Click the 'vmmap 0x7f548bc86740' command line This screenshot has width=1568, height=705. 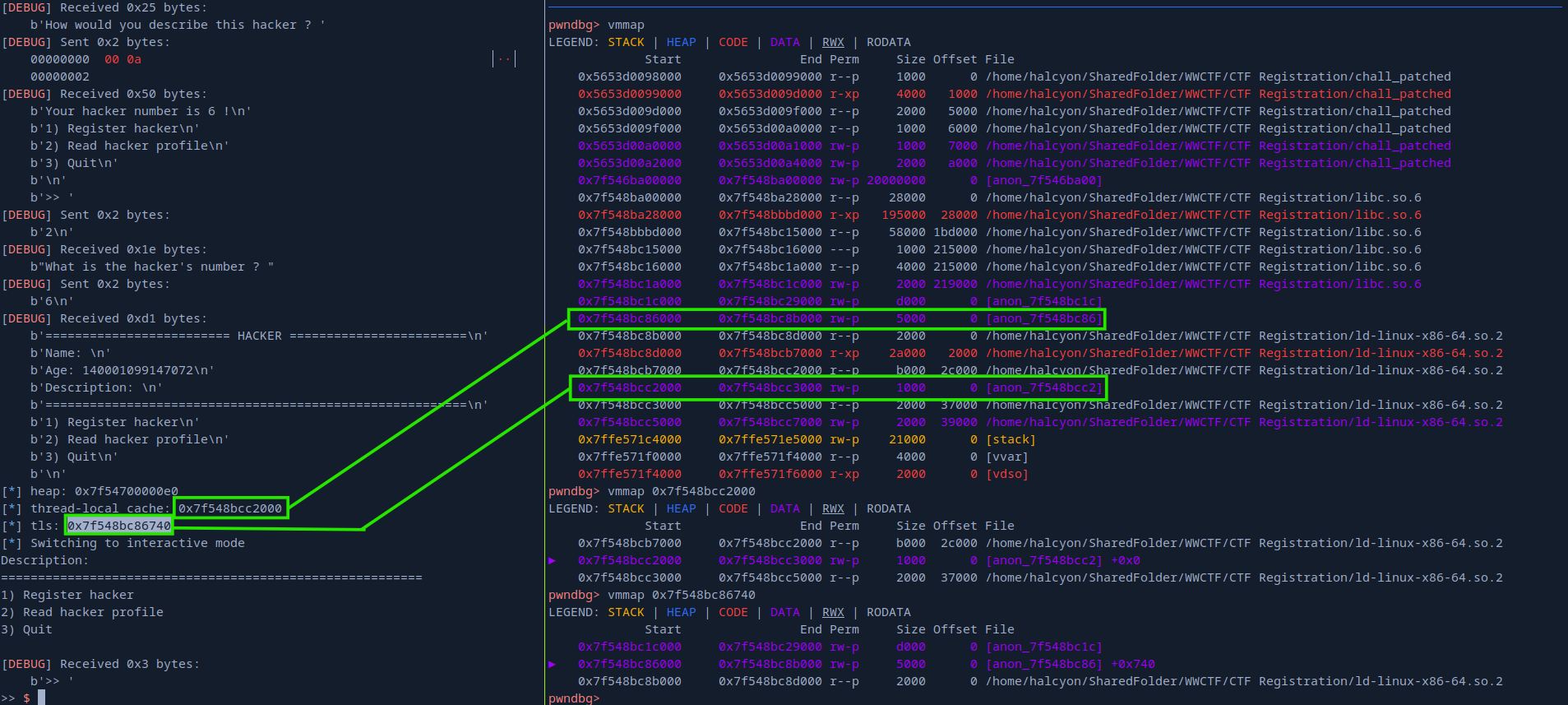click(x=681, y=596)
